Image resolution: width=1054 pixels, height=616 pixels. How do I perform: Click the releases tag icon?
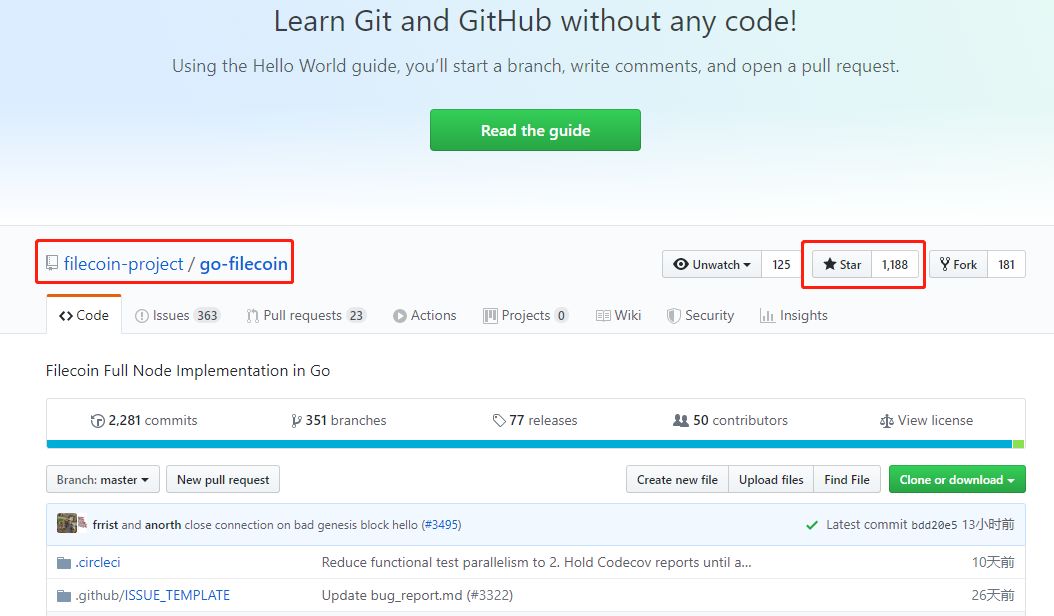[499, 420]
